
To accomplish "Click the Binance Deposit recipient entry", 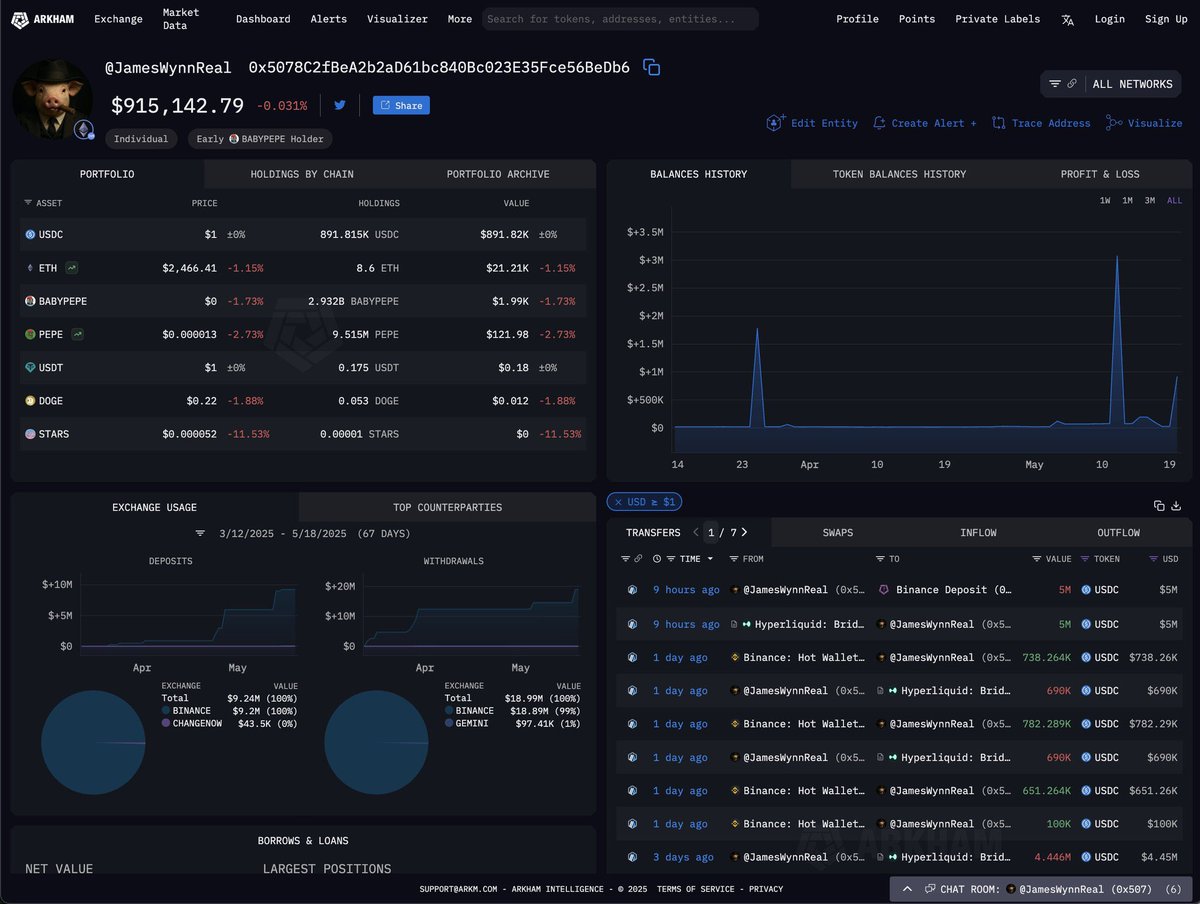I will (x=945, y=590).
